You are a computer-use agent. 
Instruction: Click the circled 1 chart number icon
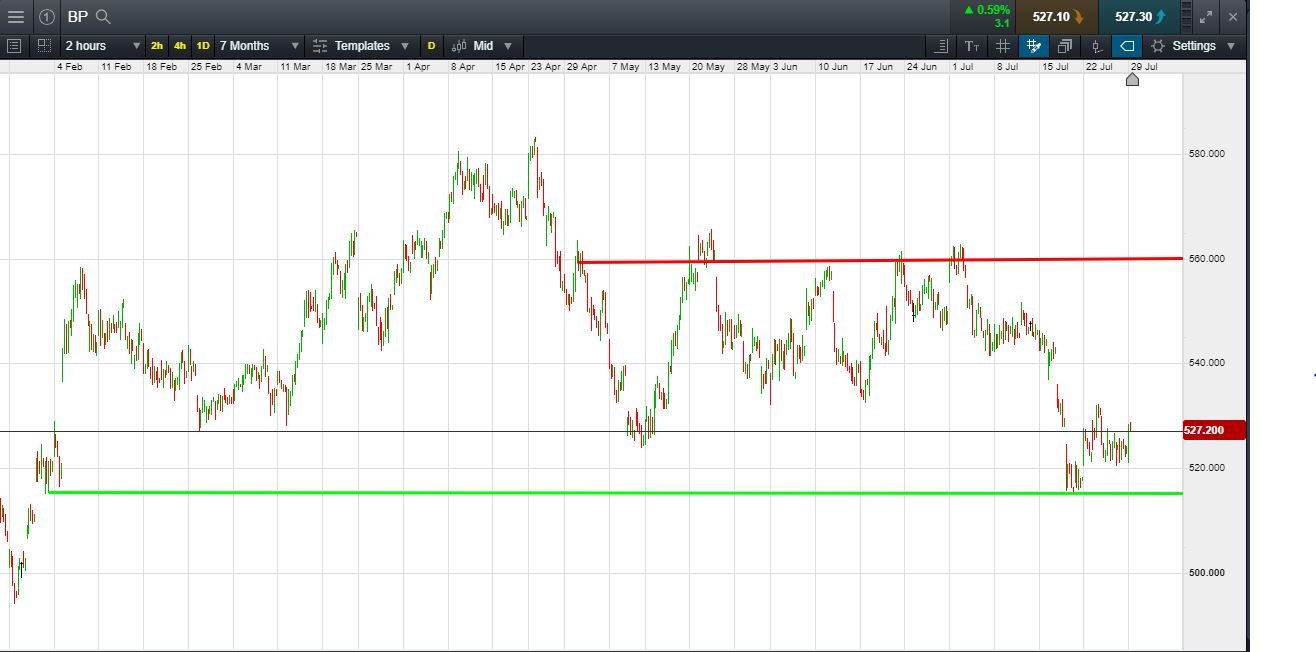pos(47,17)
